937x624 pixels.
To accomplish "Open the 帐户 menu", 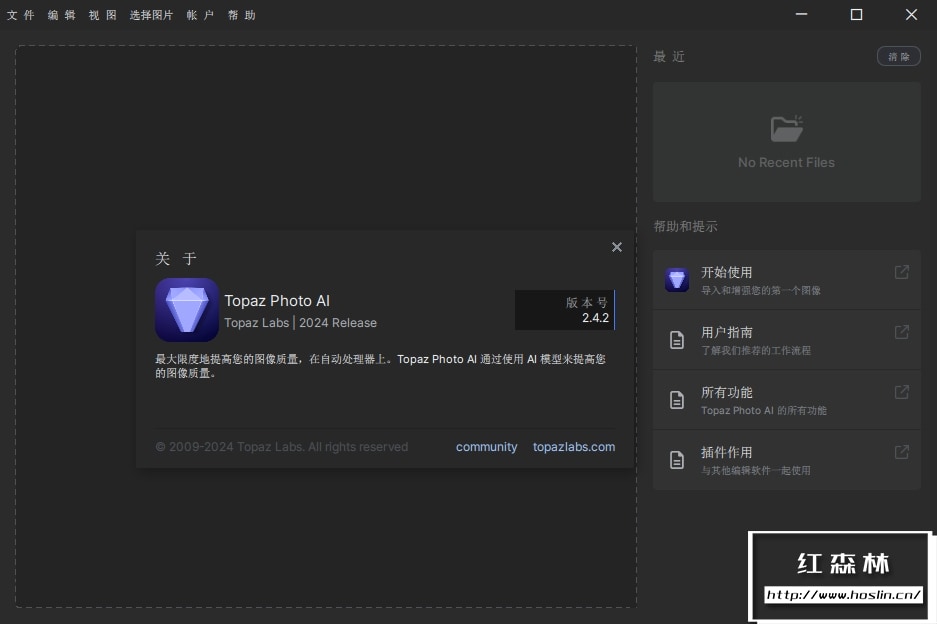I will click(200, 15).
